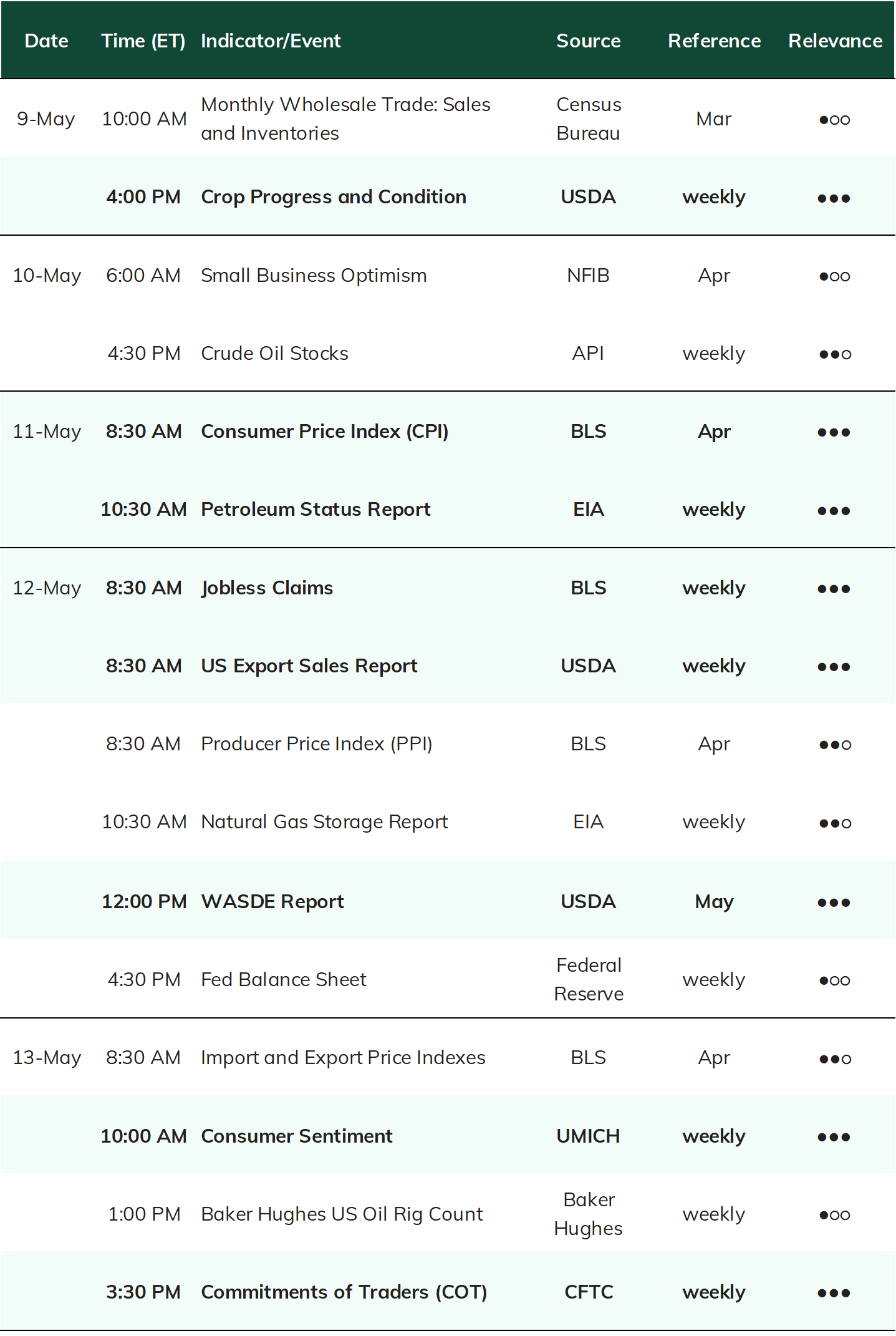Viewport: 896px width, 1336px height.
Task: Click the relevance dots for WASDE Report
Action: pyautogui.click(x=834, y=903)
